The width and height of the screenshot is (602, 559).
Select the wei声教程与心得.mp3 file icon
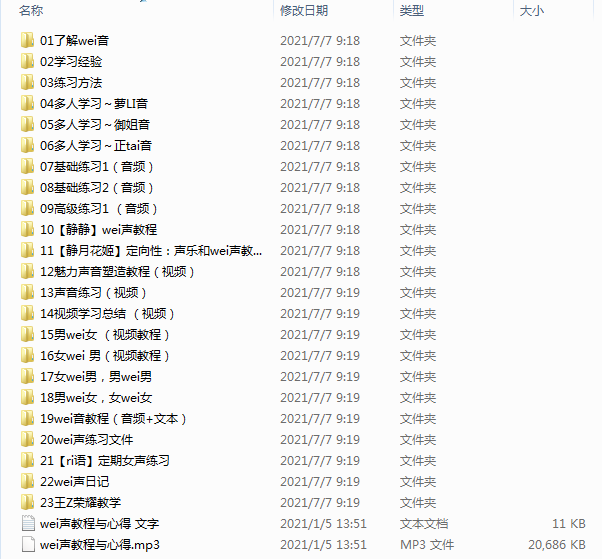(x=28, y=544)
